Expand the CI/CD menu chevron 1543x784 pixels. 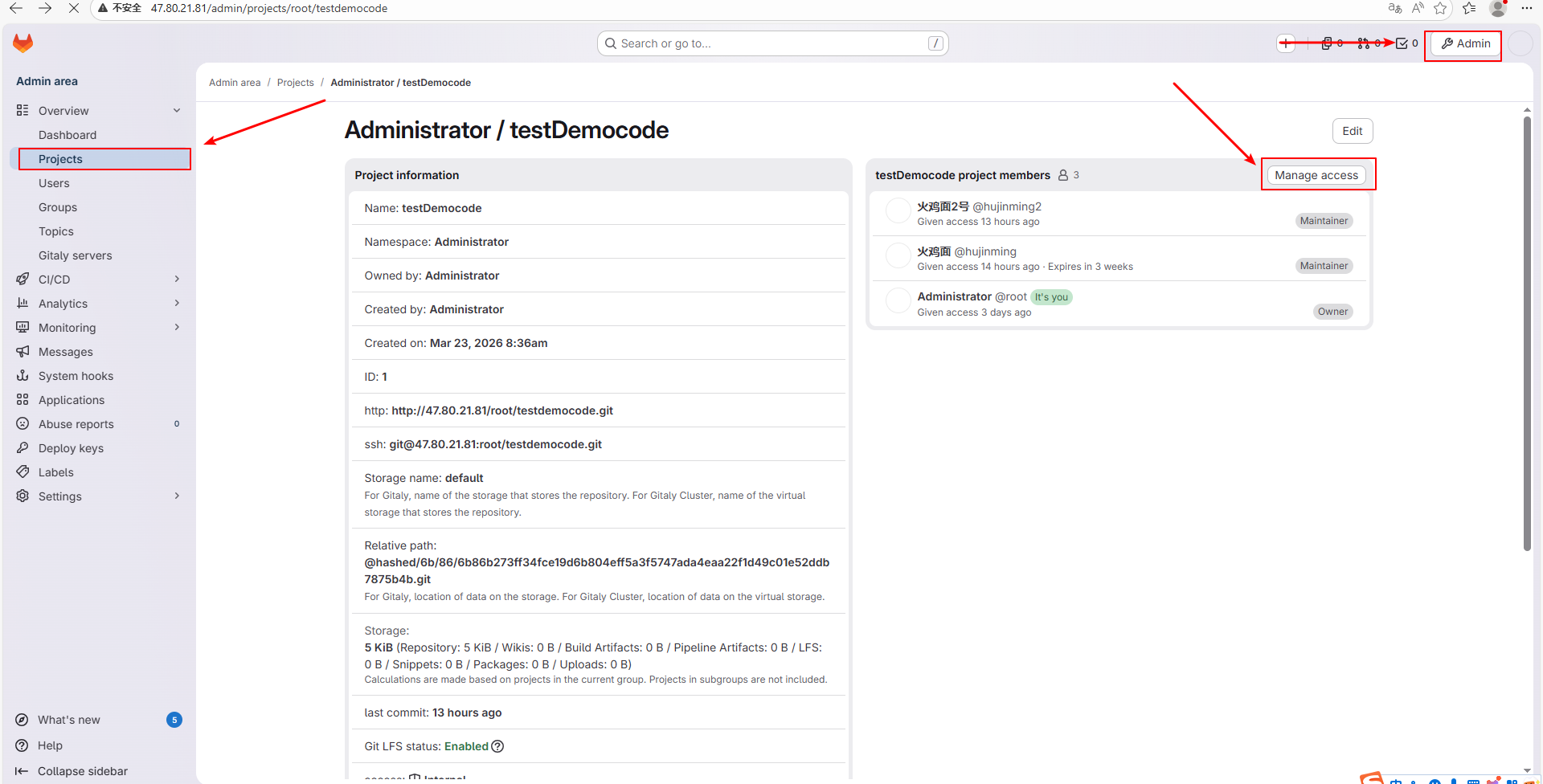click(x=177, y=279)
